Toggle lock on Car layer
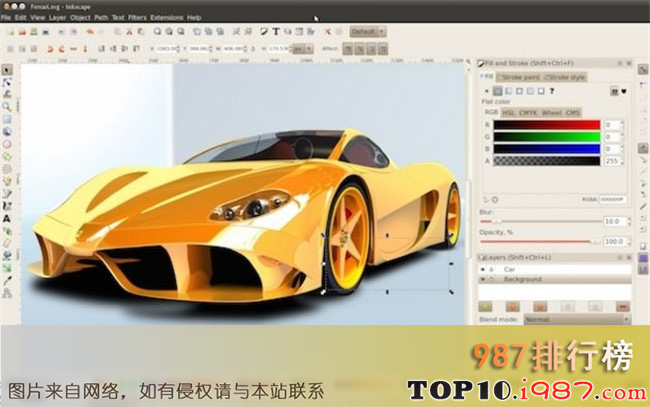Image resolution: width=650 pixels, height=407 pixels. (492, 269)
